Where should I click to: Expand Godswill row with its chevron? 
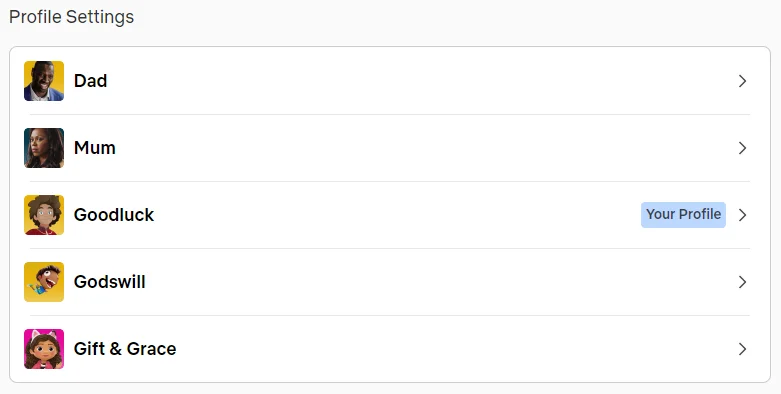742,282
